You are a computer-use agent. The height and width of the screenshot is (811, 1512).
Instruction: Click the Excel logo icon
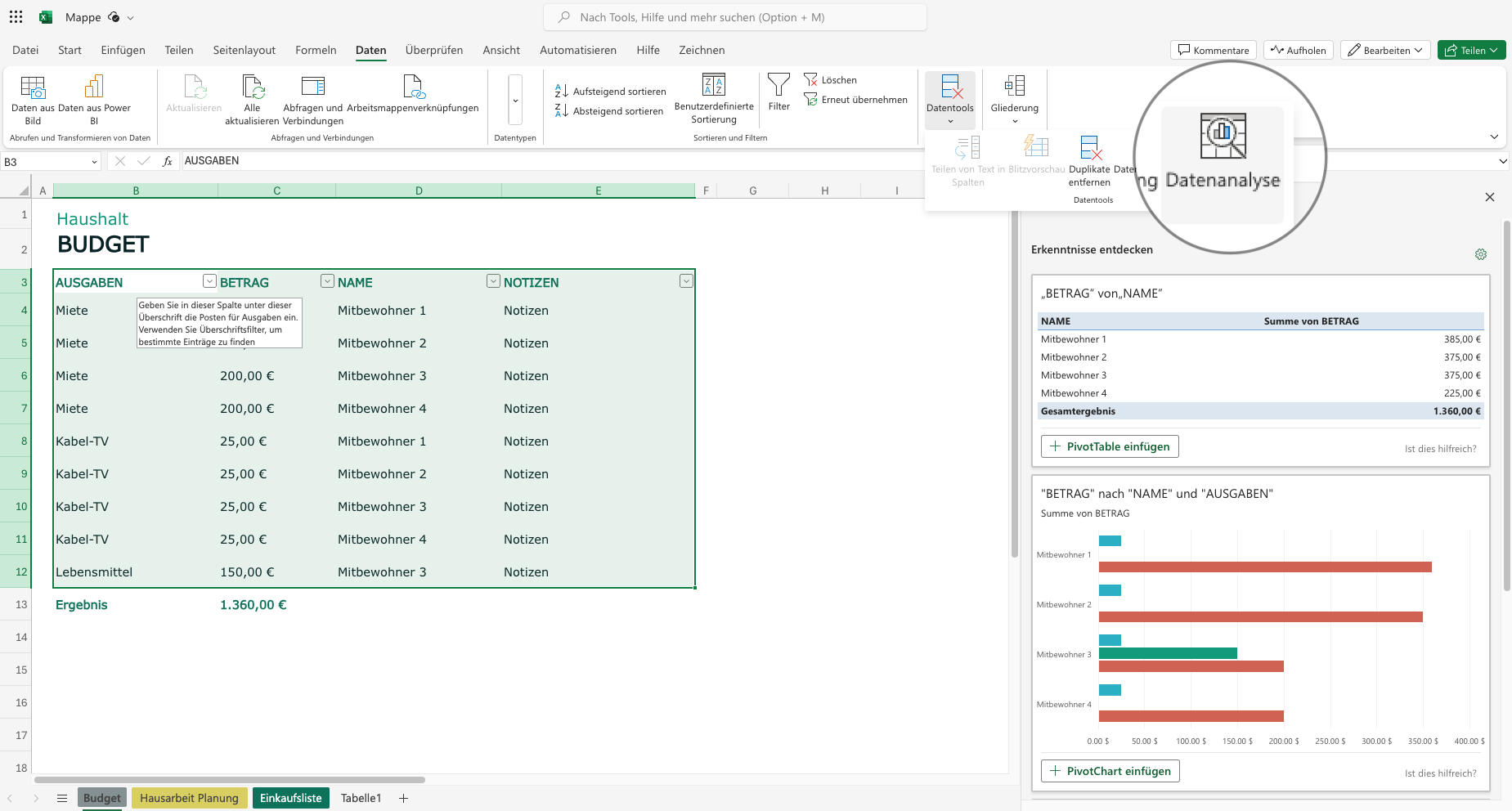[x=47, y=17]
